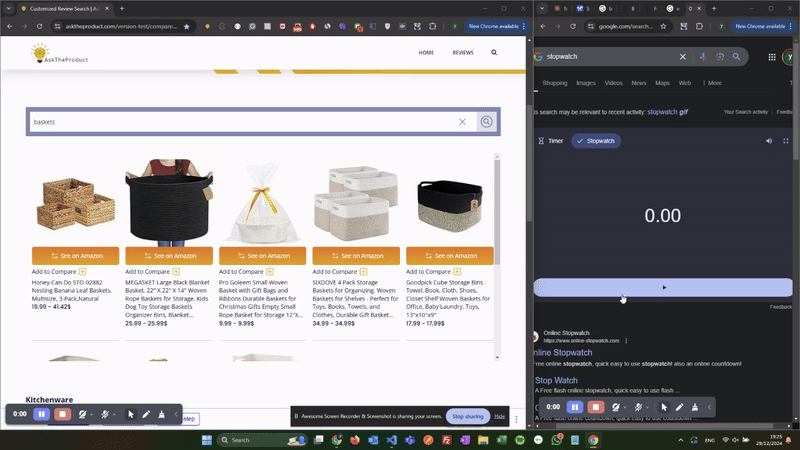This screenshot has height=450, width=800.
Task: Toggle camera off icon in left recorder toolbar
Action: [82, 414]
